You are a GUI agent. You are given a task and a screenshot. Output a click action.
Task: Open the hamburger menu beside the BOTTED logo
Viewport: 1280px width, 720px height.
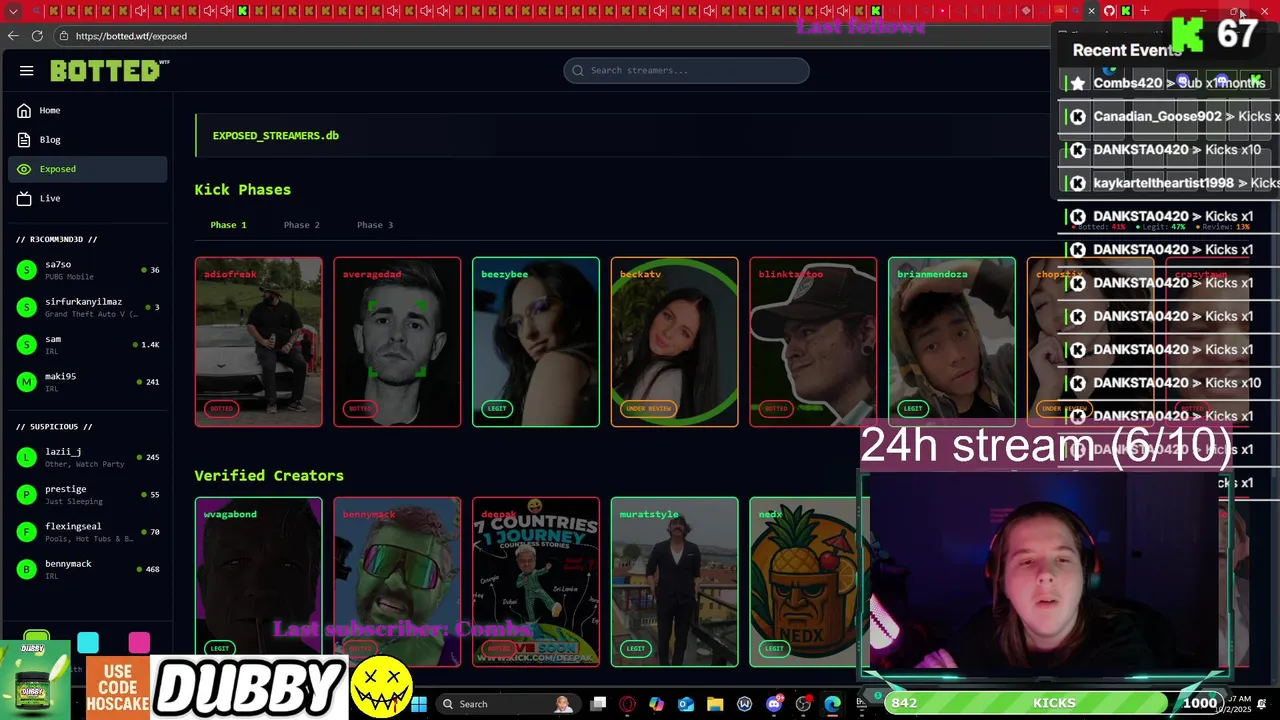[27, 71]
